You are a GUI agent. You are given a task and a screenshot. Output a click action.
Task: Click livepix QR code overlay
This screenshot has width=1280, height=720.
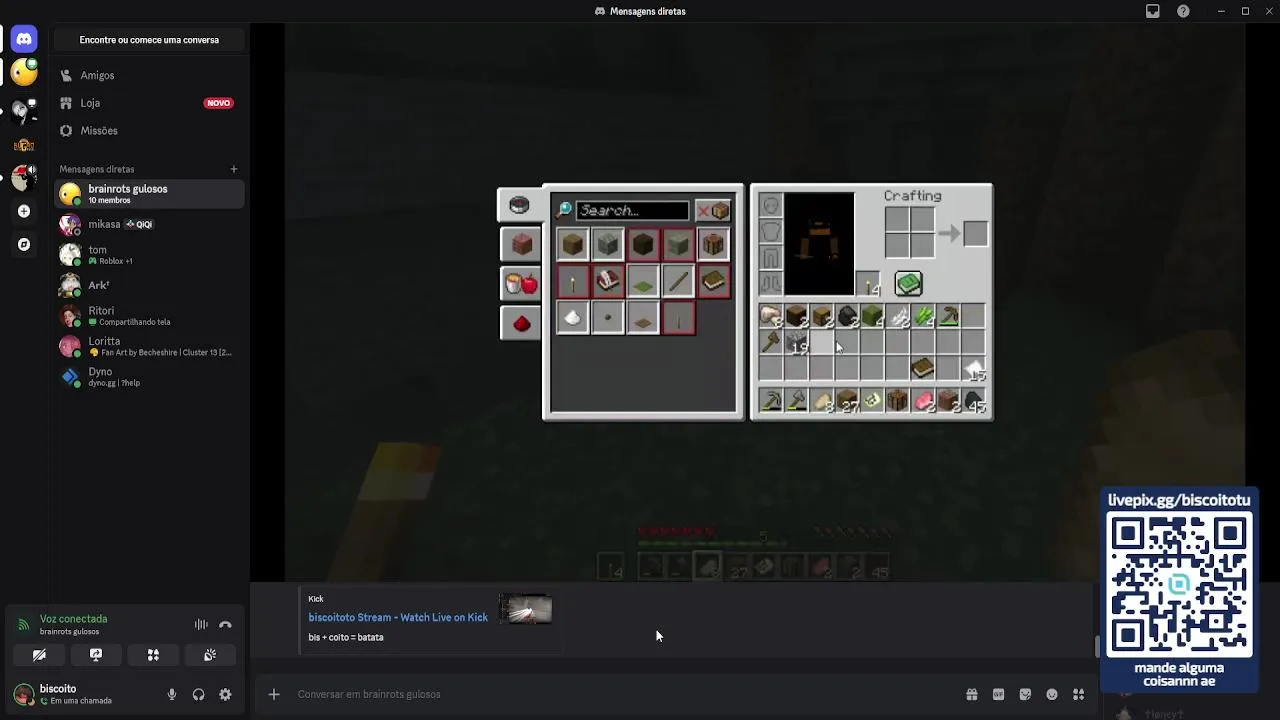1180,587
